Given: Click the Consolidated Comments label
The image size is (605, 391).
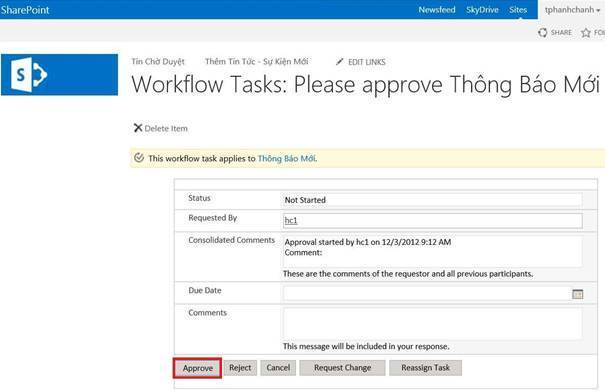Looking at the screenshot, I should [x=232, y=240].
